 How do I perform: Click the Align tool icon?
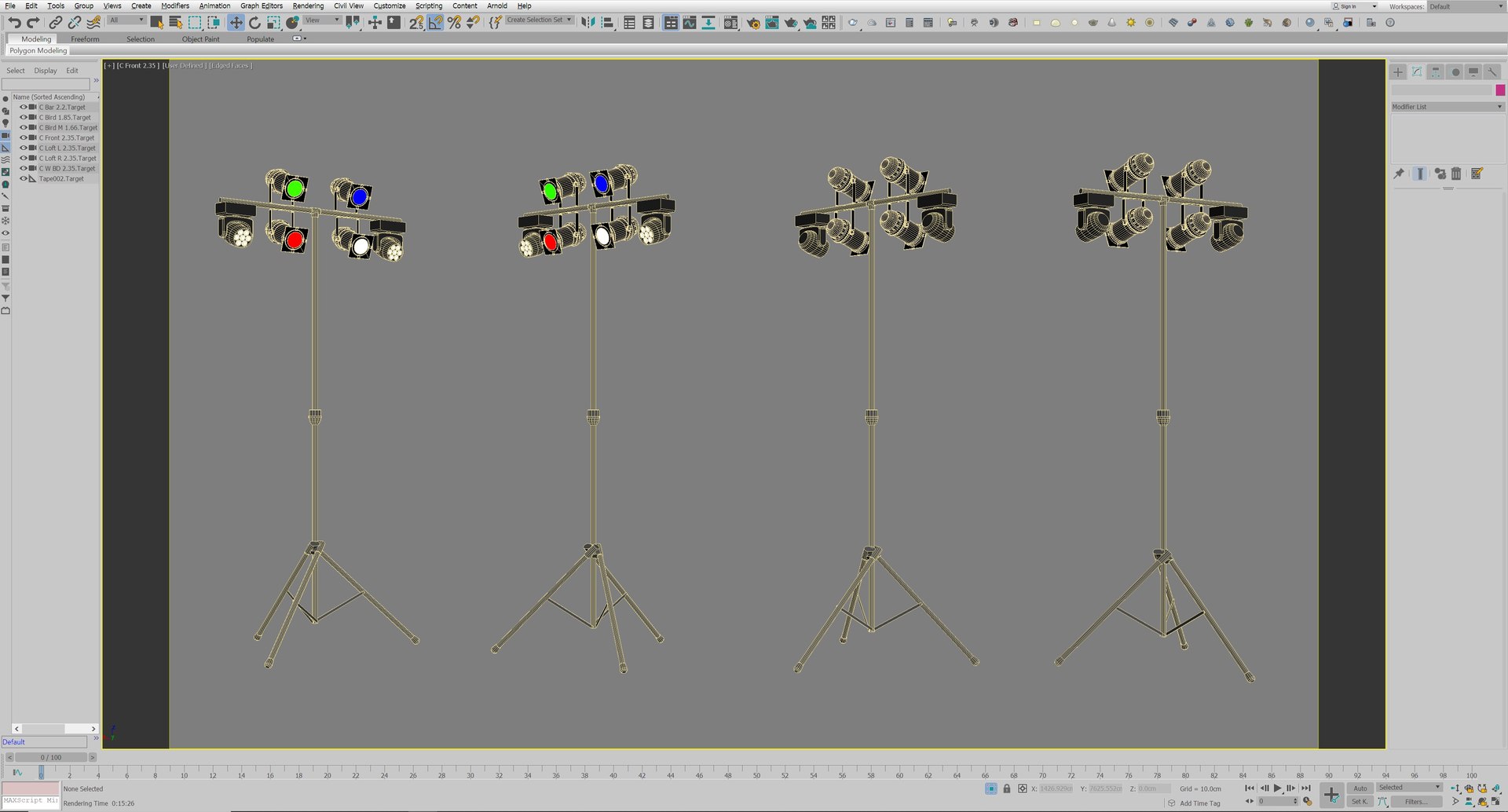coord(607,23)
